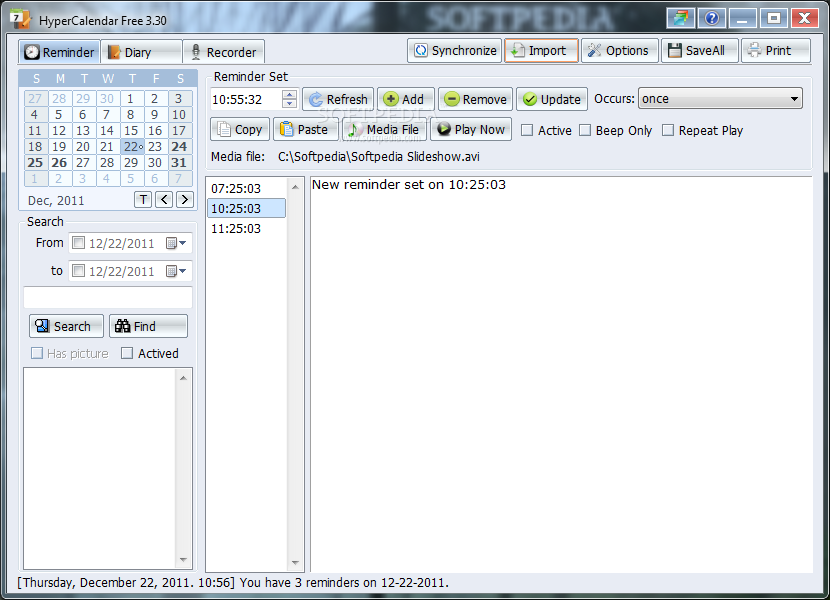Screen dimensions: 830x600
Task: Paste the reminder
Action: point(305,129)
